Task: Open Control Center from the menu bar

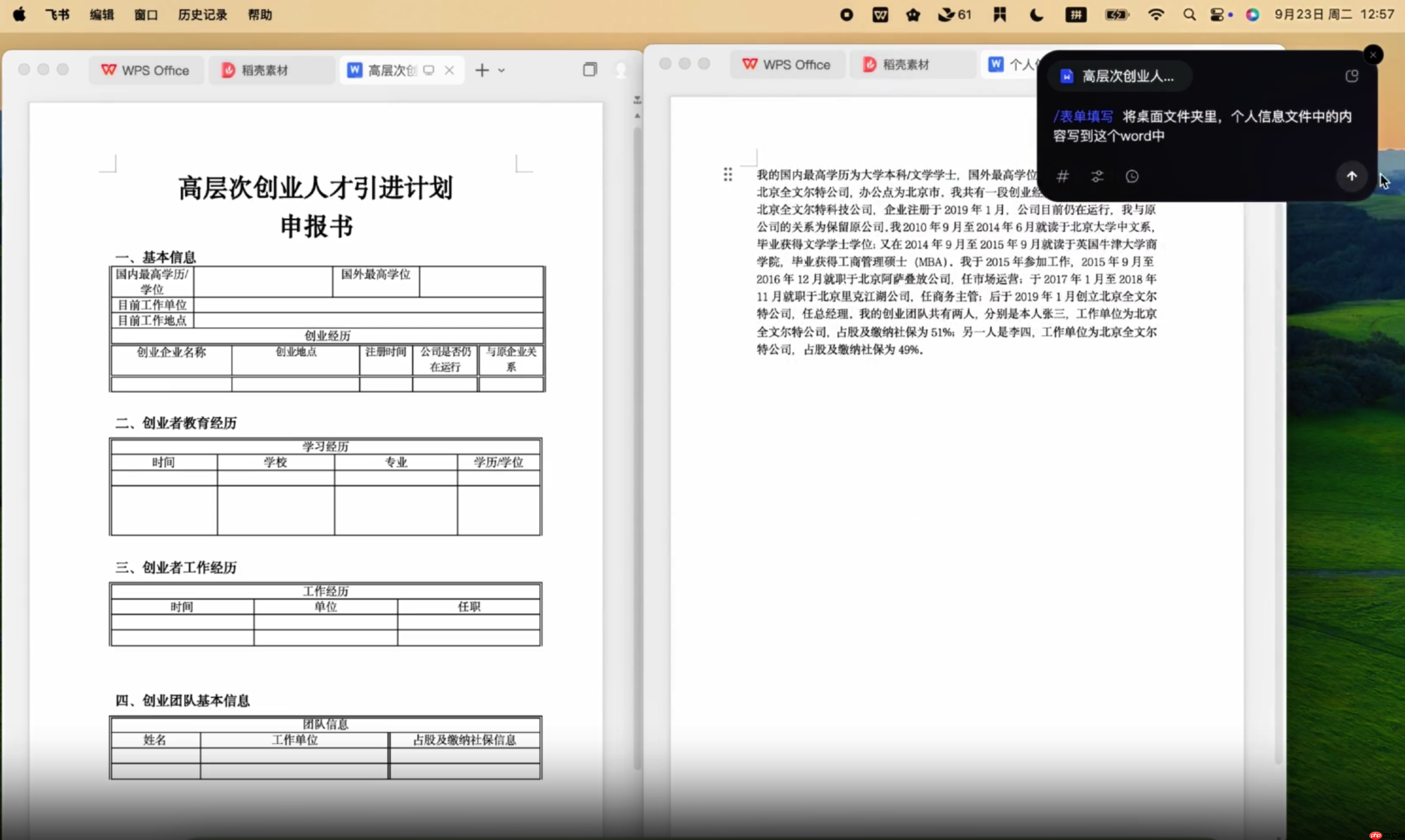Action: pos(1218,14)
